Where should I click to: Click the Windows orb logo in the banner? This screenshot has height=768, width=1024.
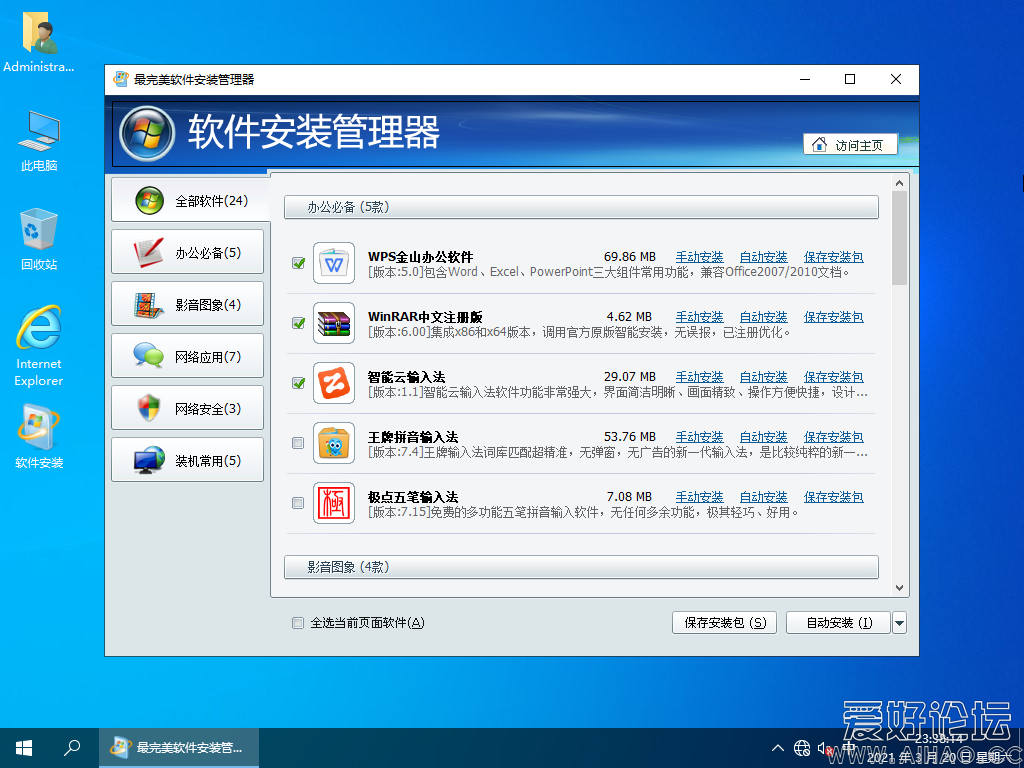pyautogui.click(x=147, y=133)
